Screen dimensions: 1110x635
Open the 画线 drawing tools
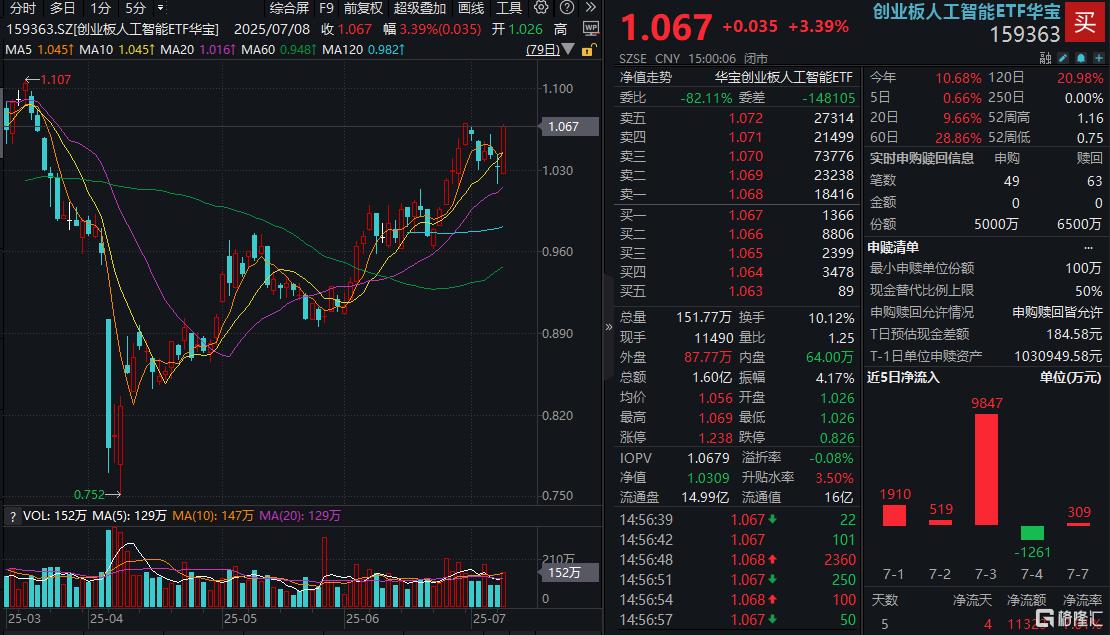coord(471,8)
